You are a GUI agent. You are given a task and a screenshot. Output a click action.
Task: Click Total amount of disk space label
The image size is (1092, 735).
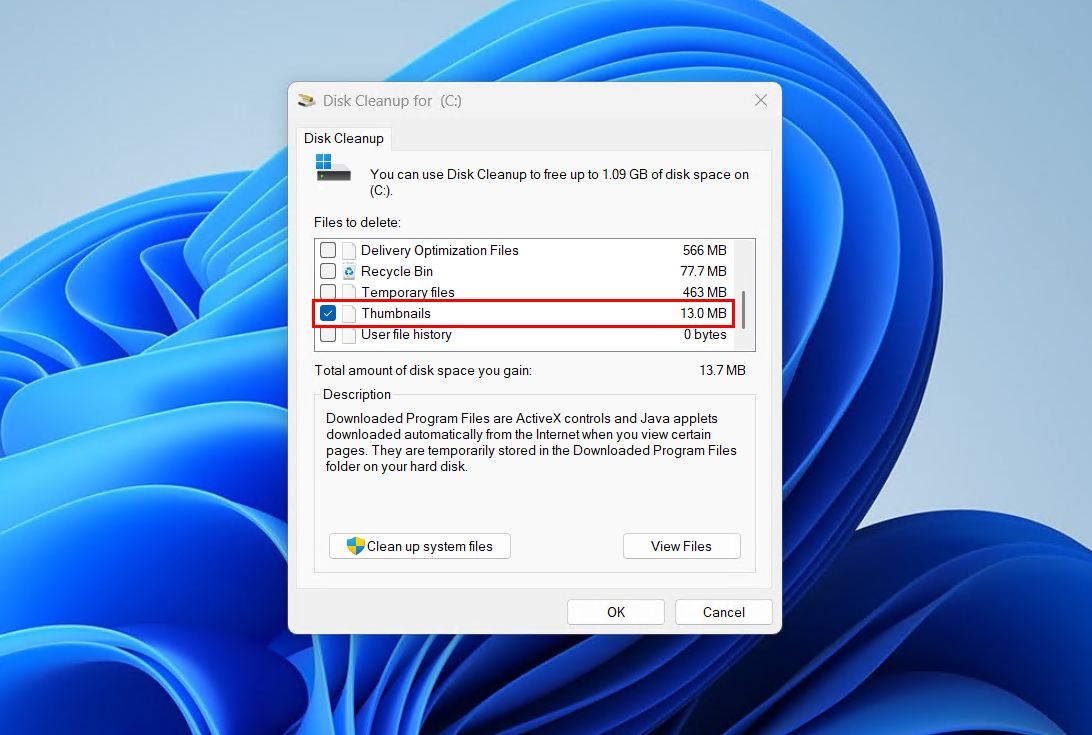point(423,371)
